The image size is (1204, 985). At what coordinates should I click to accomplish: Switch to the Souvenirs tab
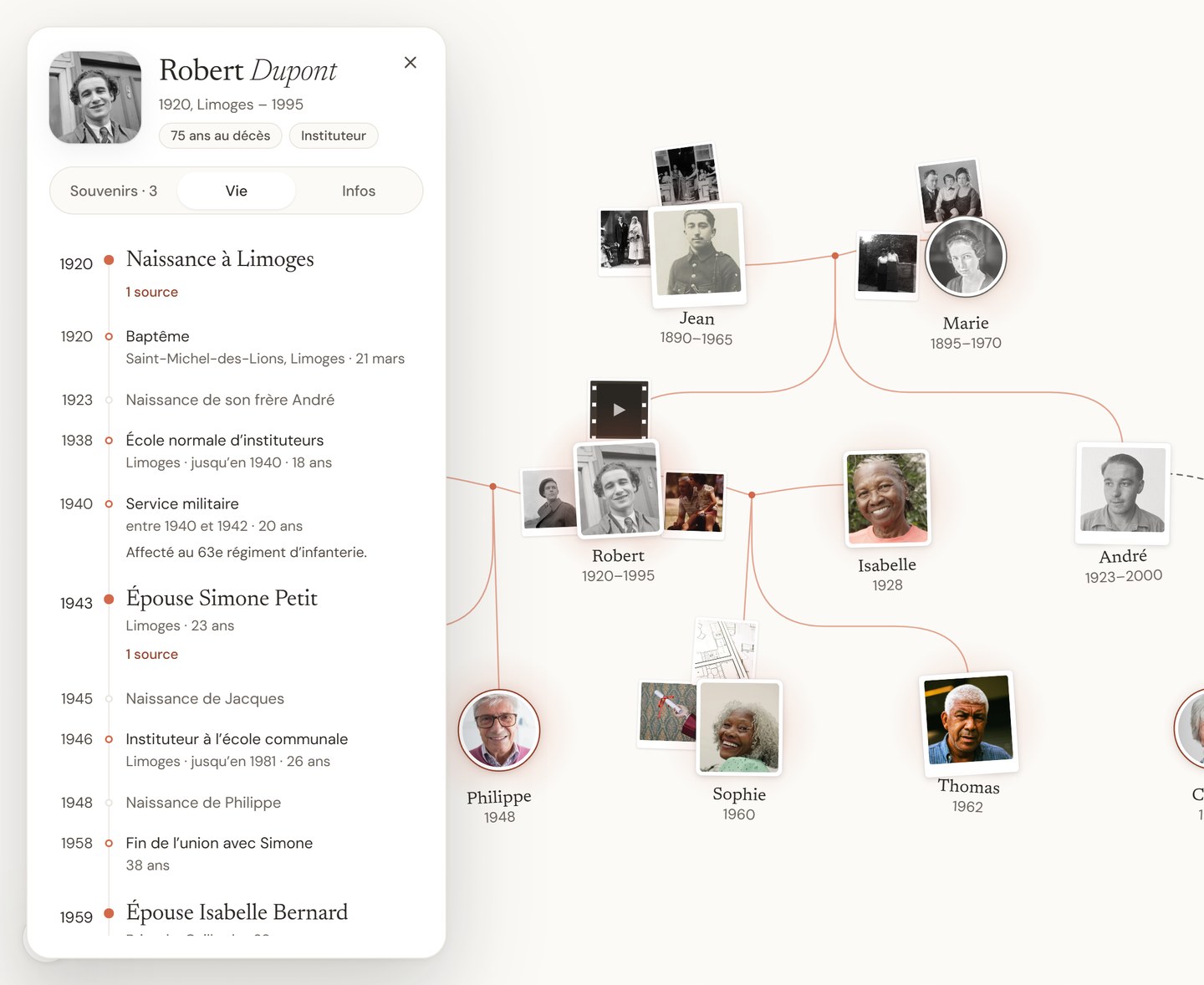point(114,191)
